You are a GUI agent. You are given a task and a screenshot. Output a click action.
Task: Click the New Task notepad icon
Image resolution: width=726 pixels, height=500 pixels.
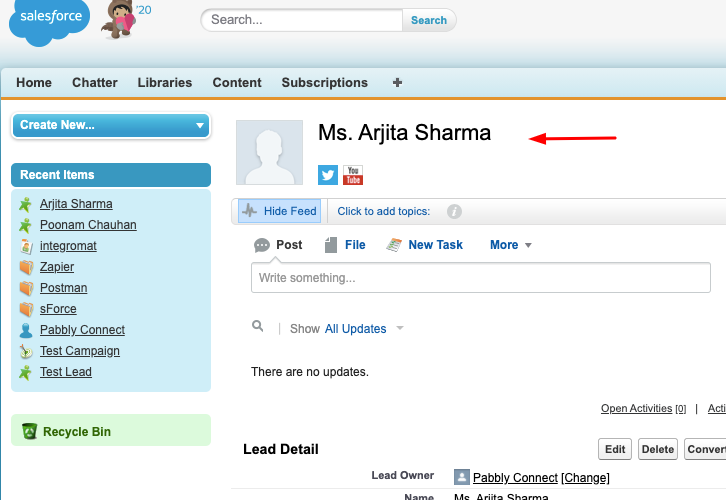coord(394,245)
